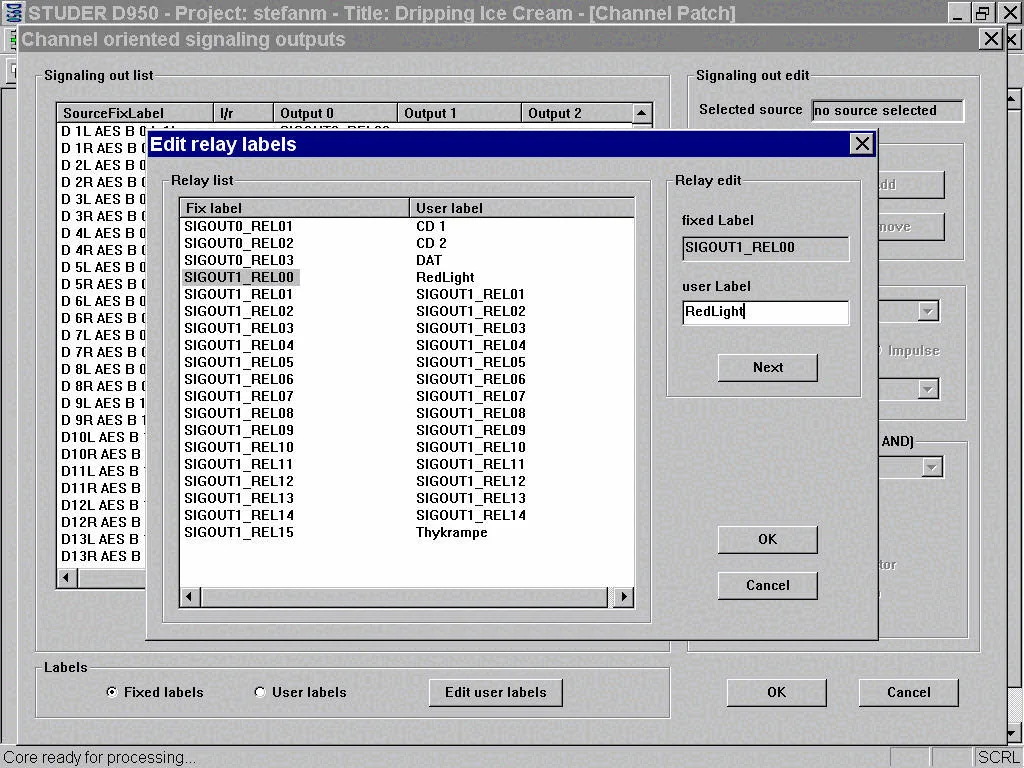The image size is (1024, 768).
Task: Click Signaling out list scroll-left arrow
Action: pyautogui.click(x=67, y=578)
